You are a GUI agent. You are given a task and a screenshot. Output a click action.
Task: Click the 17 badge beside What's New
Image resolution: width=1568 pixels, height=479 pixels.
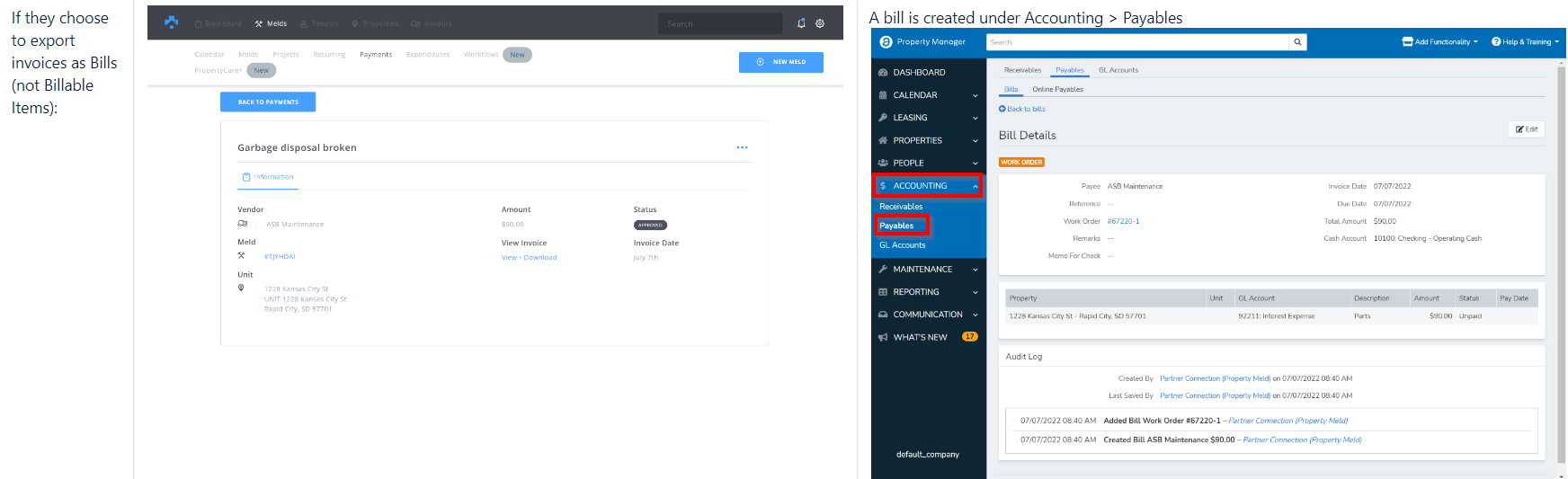point(970,337)
